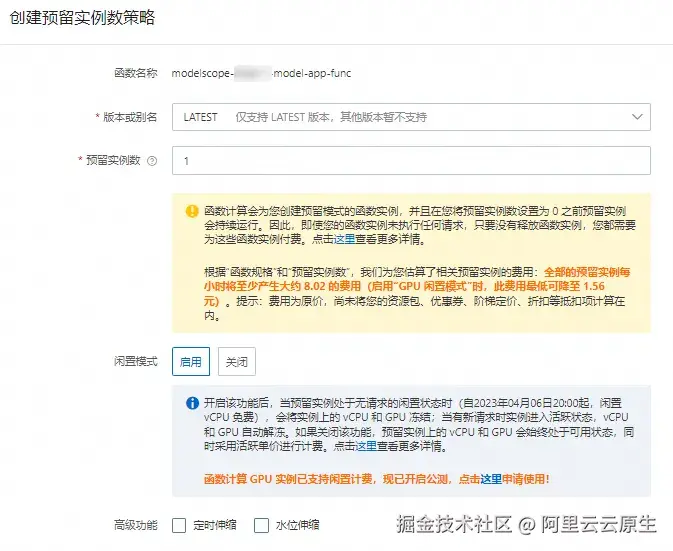Click the 高级功能 label
673x551 pixels.
click(x=136, y=525)
